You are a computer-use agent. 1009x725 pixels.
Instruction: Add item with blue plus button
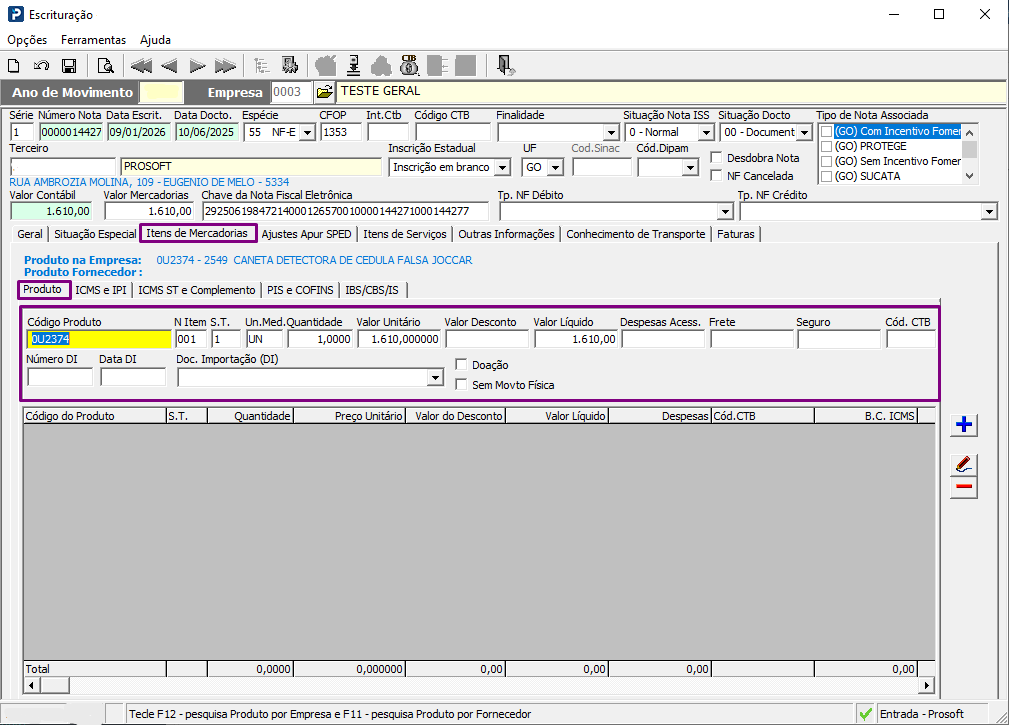tap(963, 425)
